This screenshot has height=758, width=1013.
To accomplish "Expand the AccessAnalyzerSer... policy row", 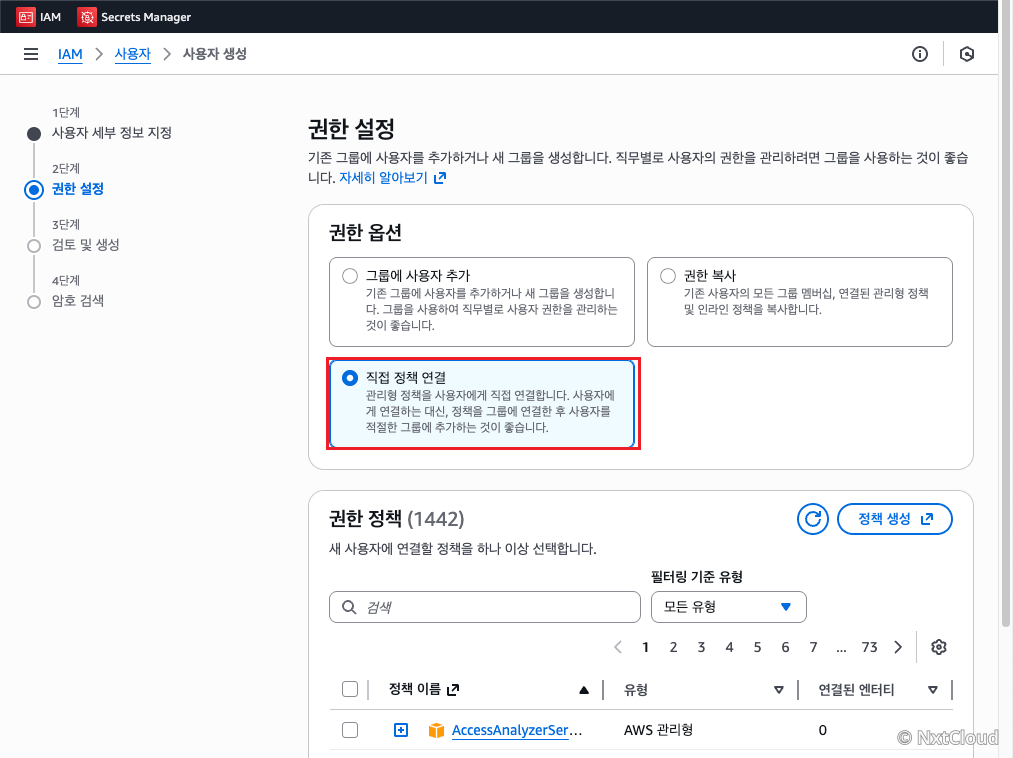I will [x=401, y=730].
